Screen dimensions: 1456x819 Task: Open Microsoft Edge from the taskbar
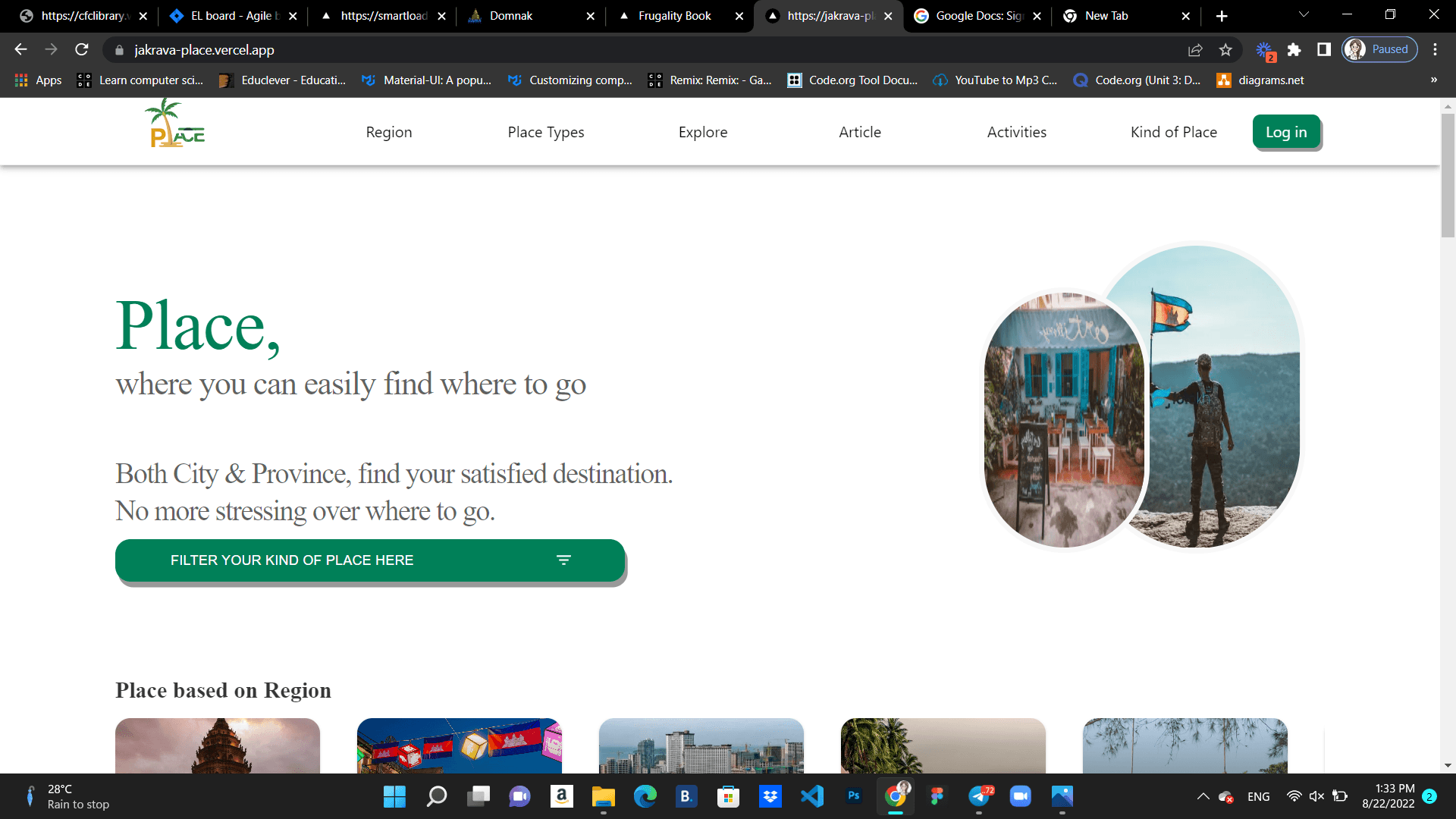click(x=645, y=796)
